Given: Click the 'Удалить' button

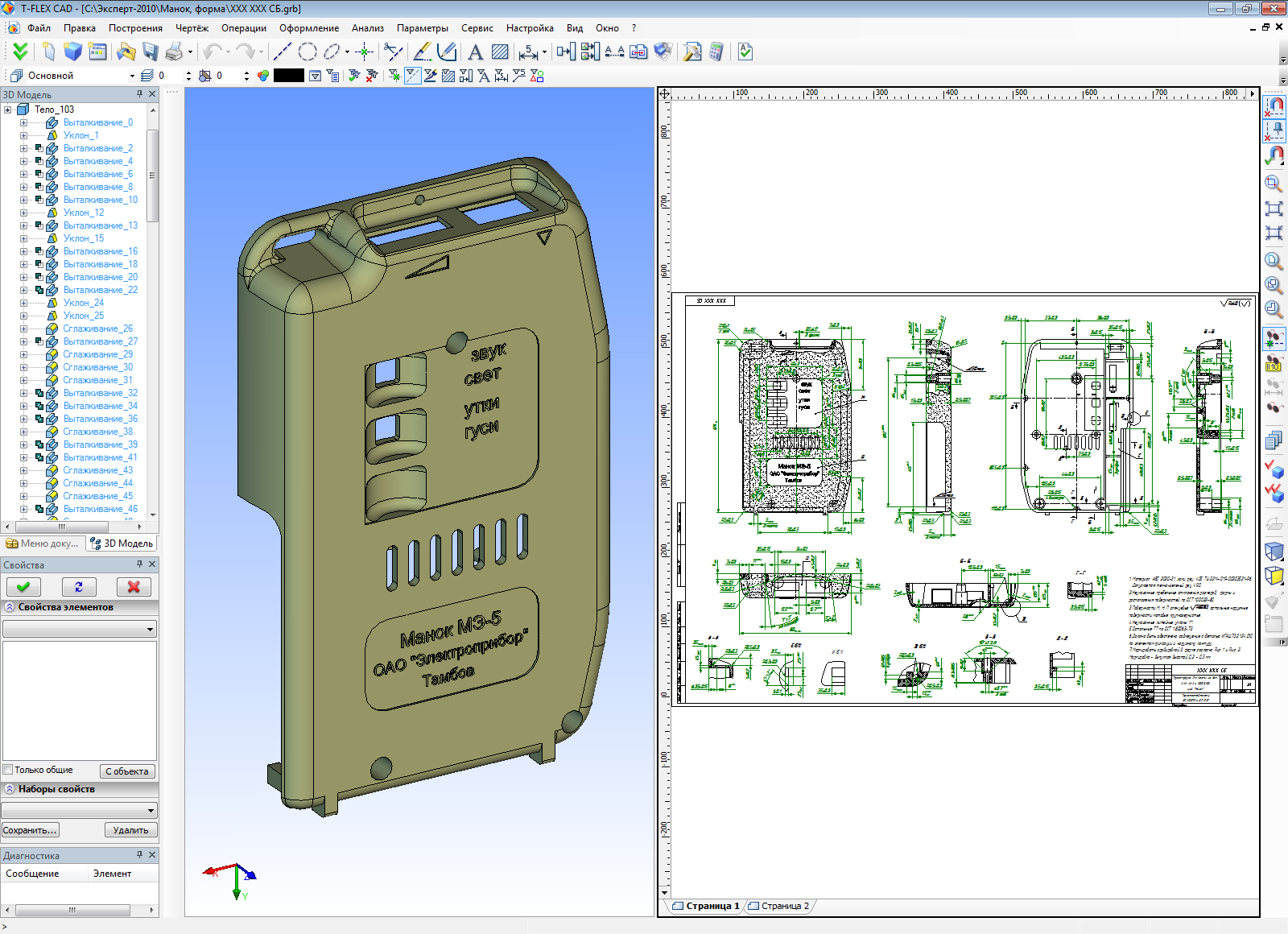Looking at the screenshot, I should (130, 830).
